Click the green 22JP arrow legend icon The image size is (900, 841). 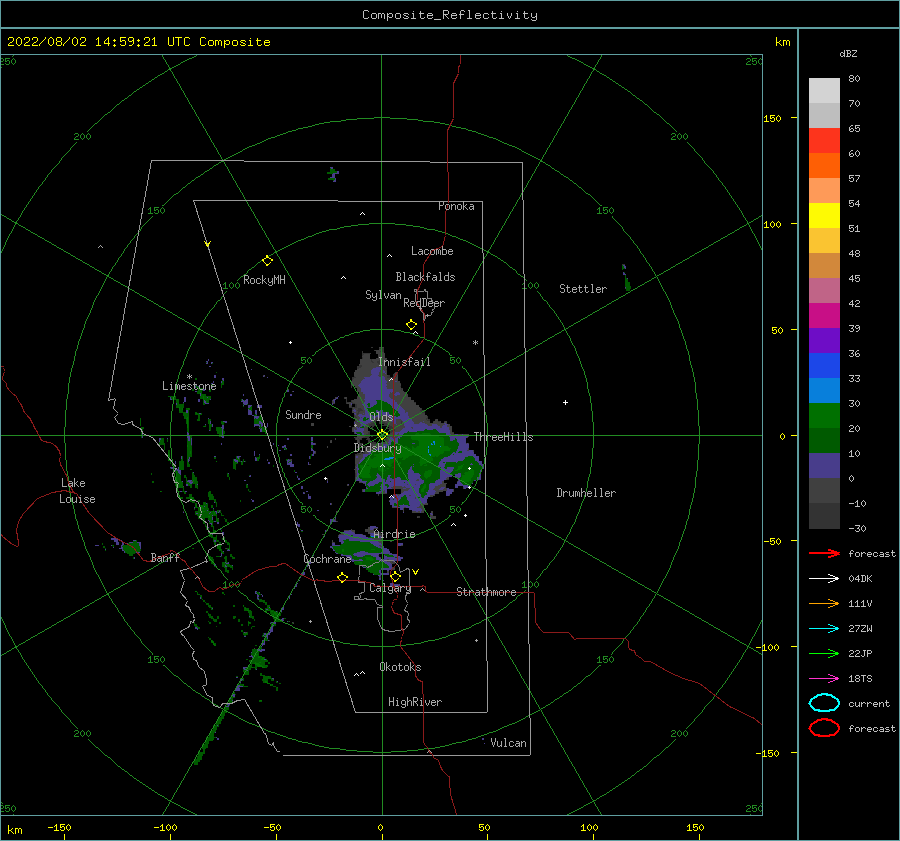(824, 653)
